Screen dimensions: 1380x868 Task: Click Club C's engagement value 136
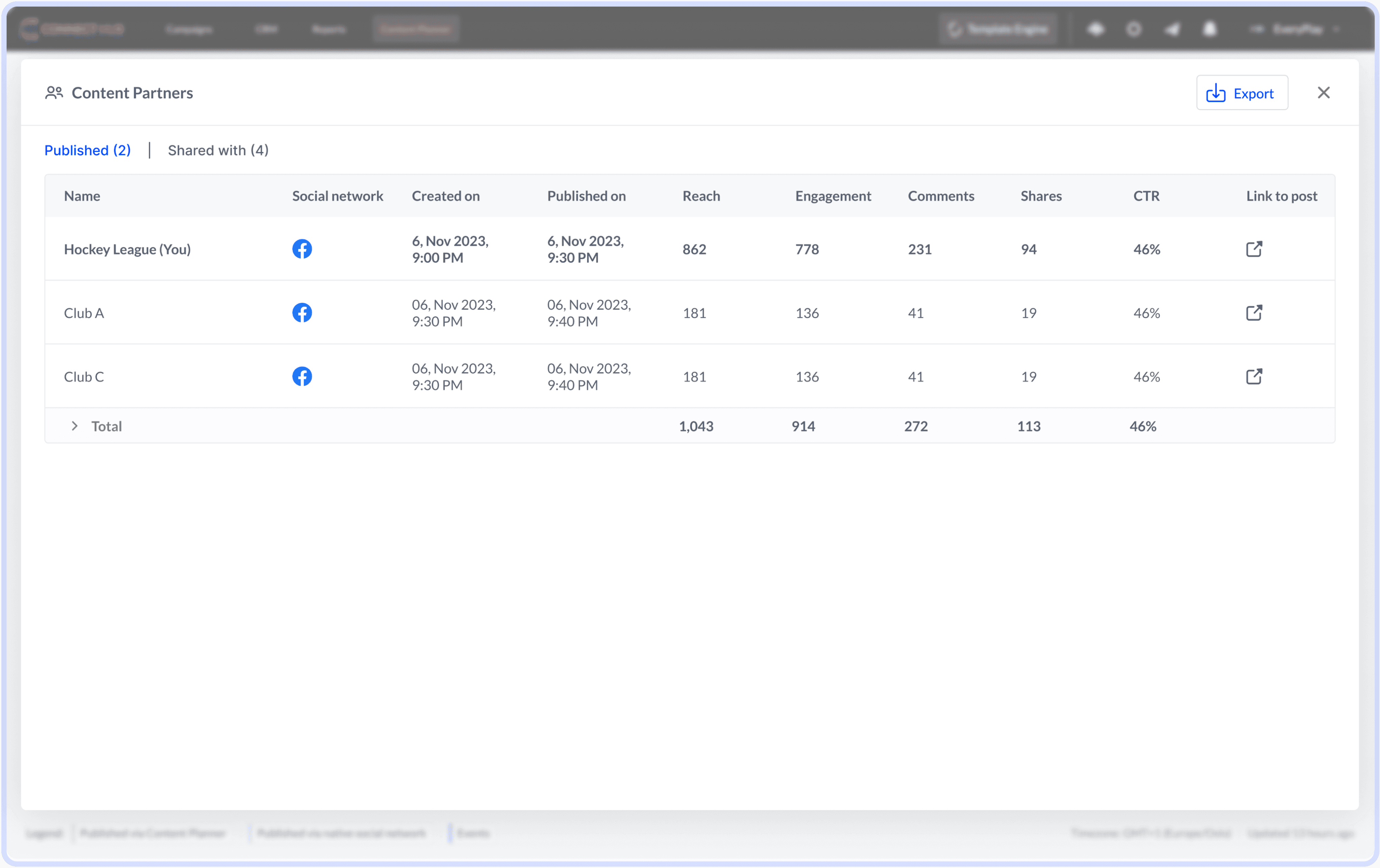807,377
